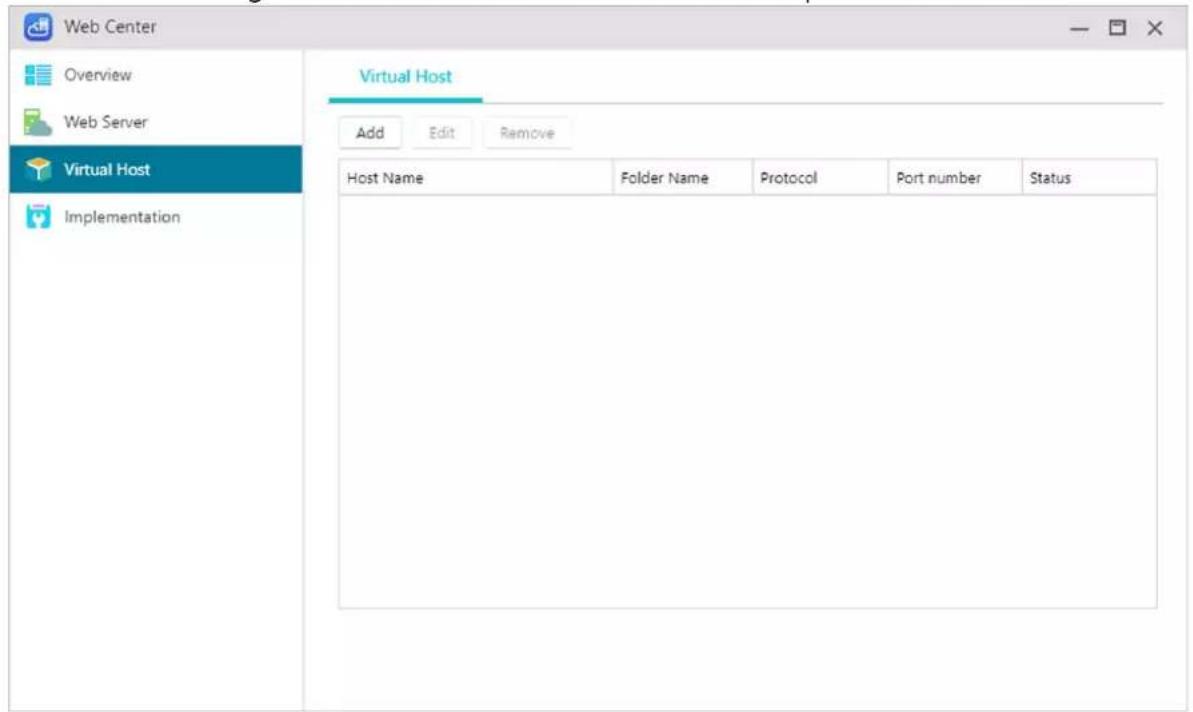Switch to the Virtual Host tab

coord(406,76)
